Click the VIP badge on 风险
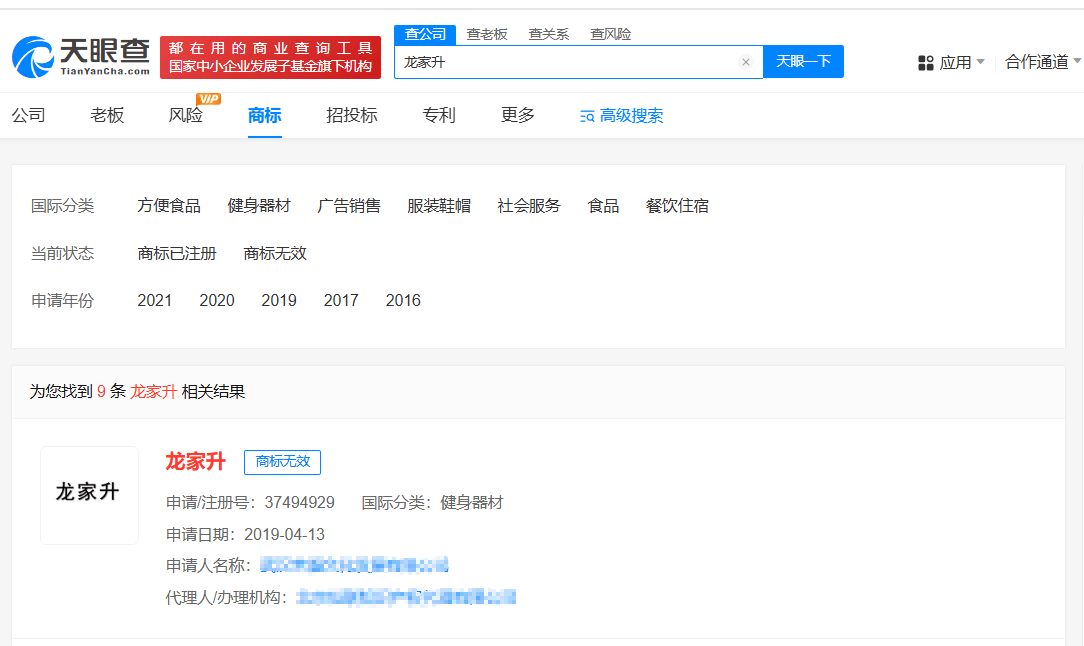 pyautogui.click(x=208, y=99)
